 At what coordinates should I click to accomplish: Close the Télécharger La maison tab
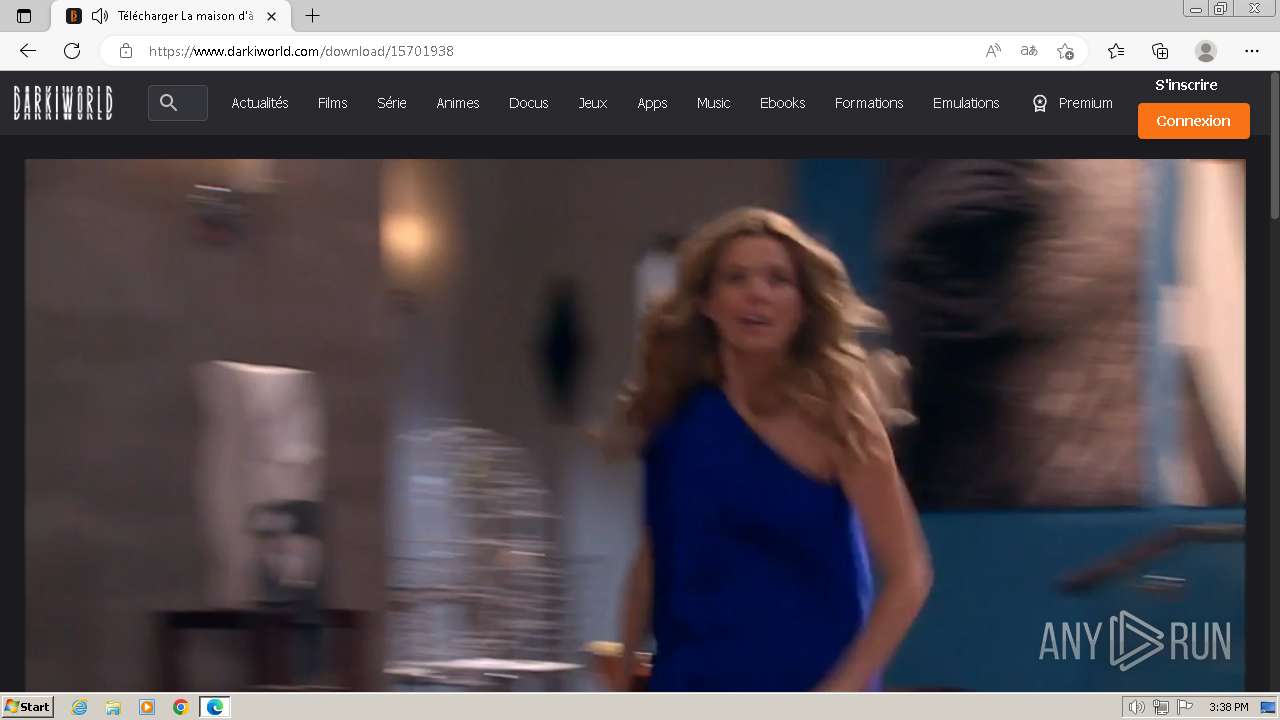pyautogui.click(x=271, y=16)
